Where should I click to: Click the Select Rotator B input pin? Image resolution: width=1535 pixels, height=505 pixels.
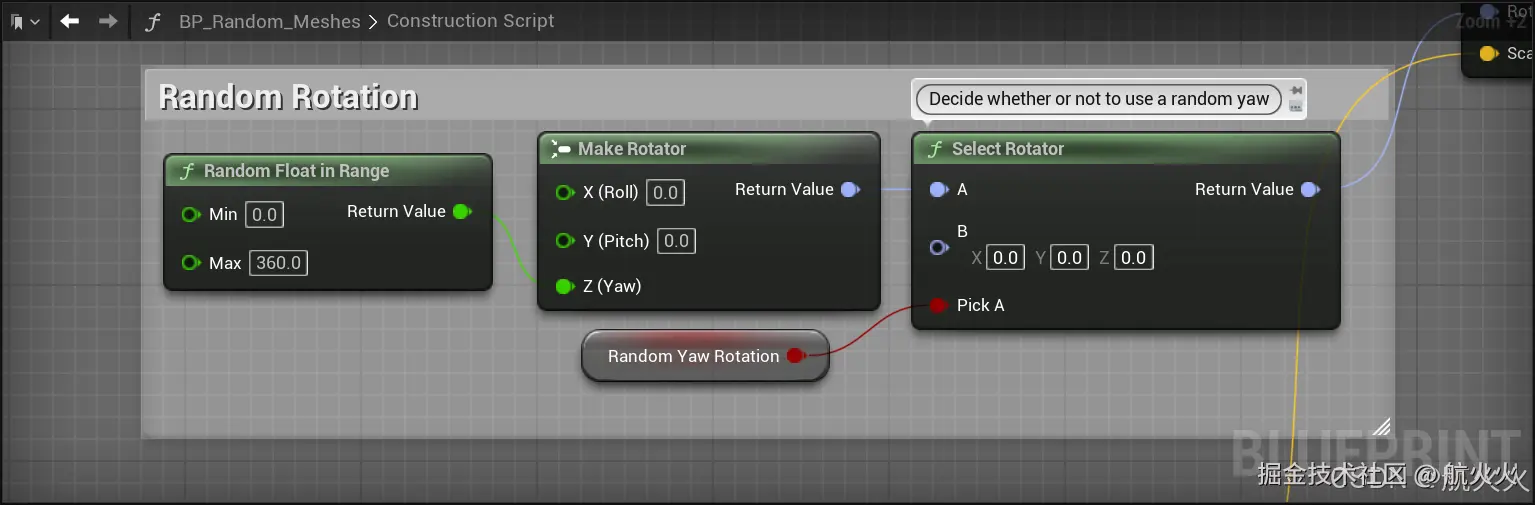point(938,247)
